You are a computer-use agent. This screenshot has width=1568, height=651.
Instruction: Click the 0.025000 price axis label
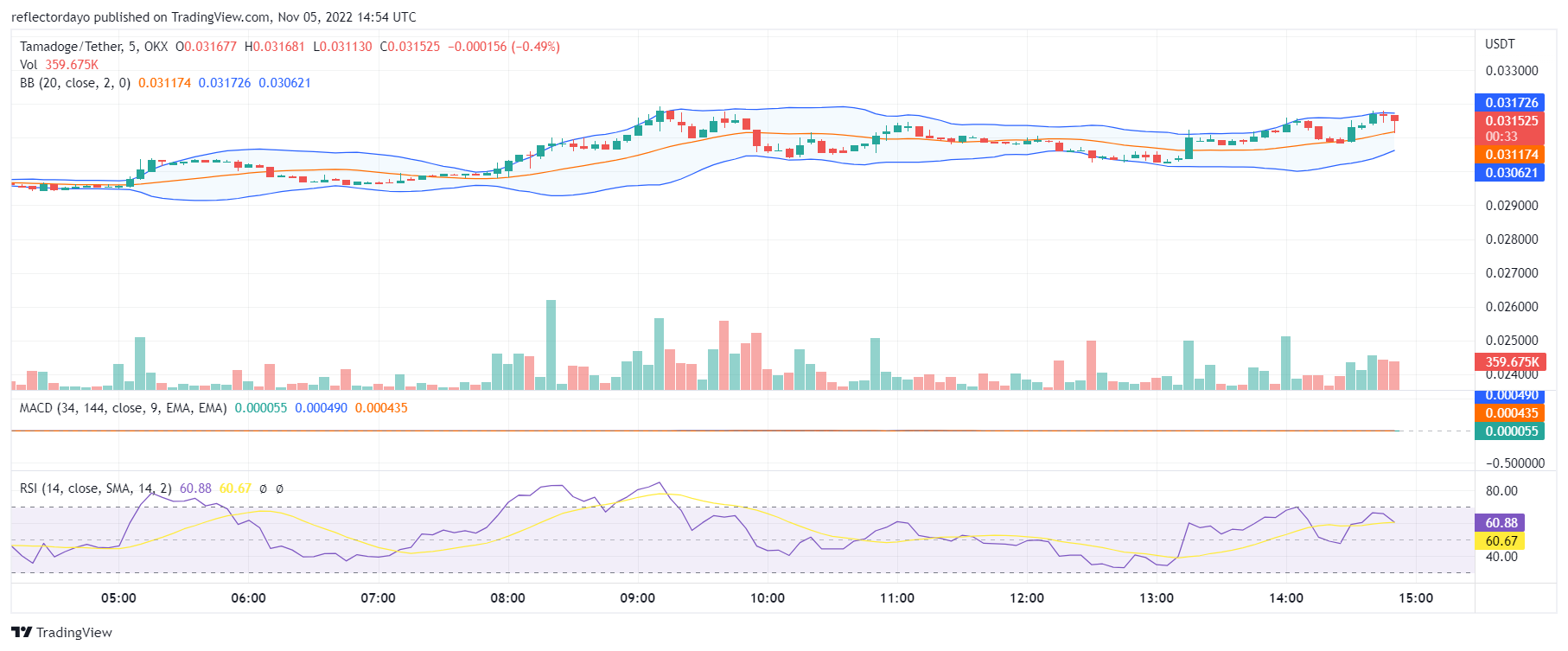(x=1512, y=341)
